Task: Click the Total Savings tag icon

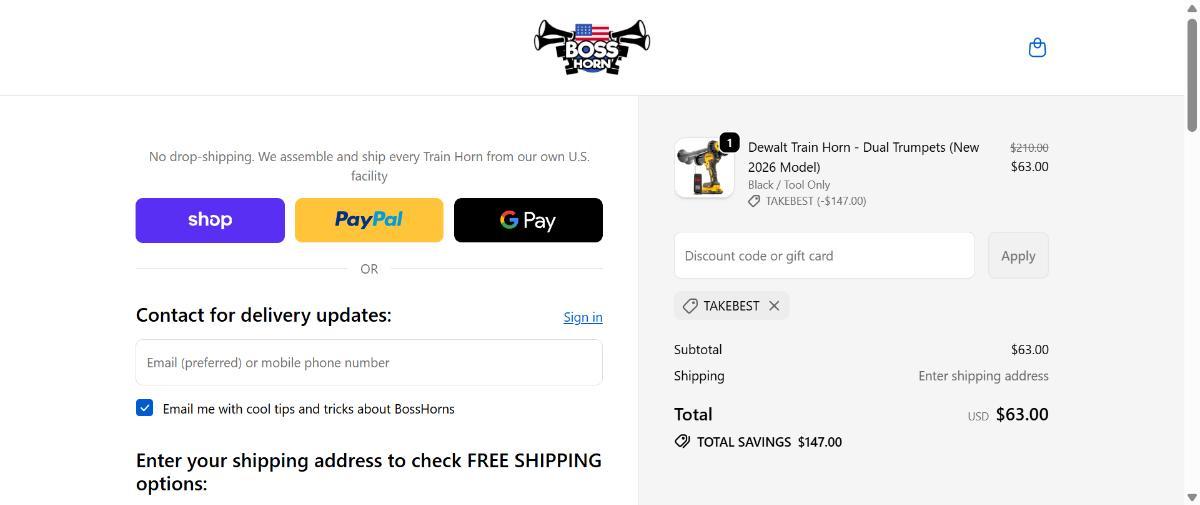Action: [x=682, y=441]
